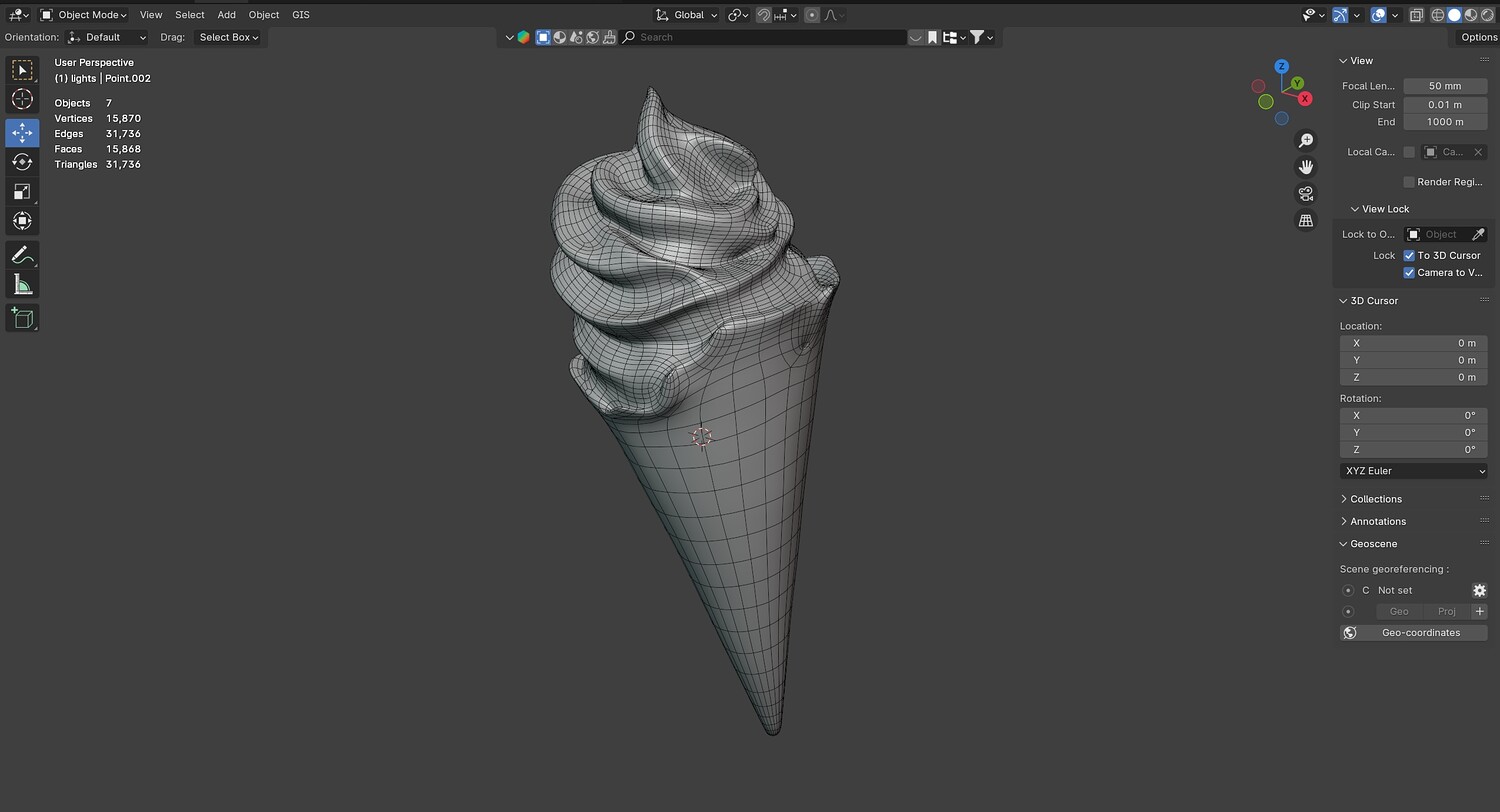Toggle proportional editing button
This screenshot has width=1500, height=812.
pyautogui.click(x=812, y=15)
